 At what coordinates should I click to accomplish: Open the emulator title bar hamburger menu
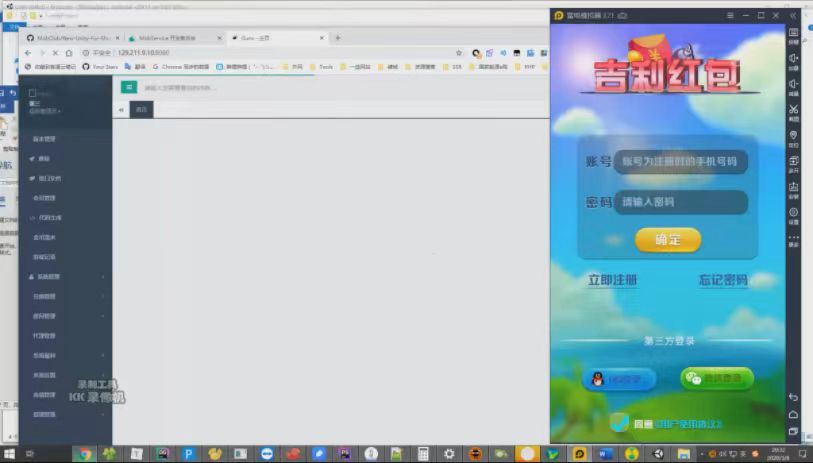(x=730, y=16)
